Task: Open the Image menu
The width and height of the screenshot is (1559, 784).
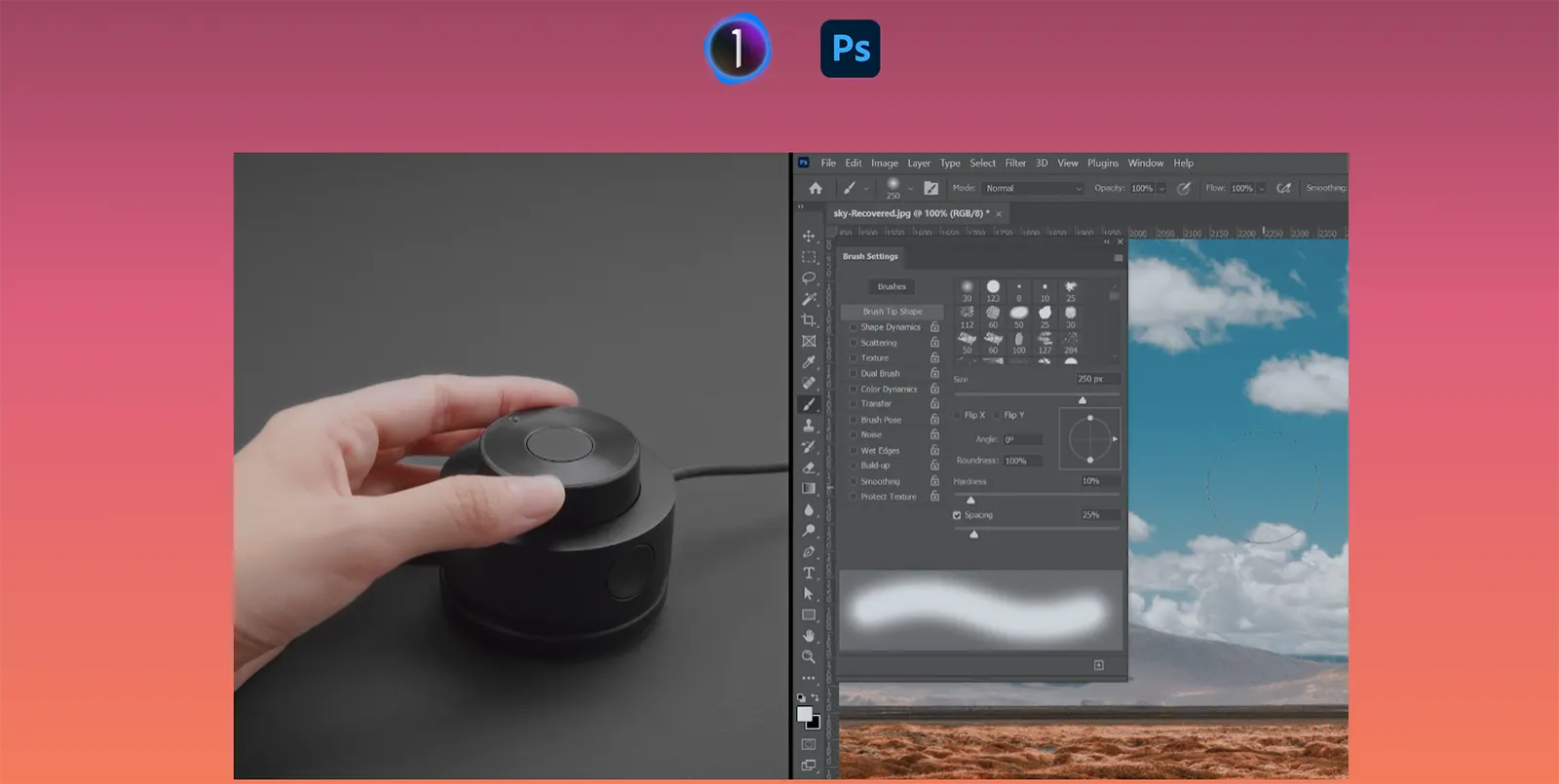Action: pyautogui.click(x=885, y=163)
